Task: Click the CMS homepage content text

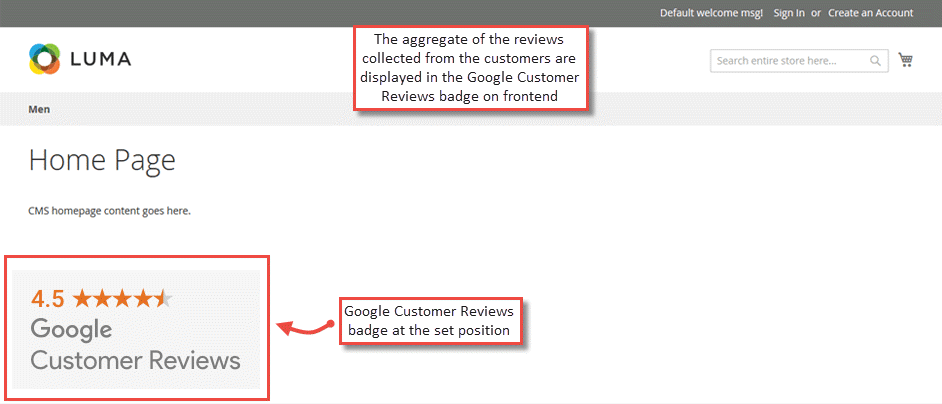Action: click(x=110, y=211)
